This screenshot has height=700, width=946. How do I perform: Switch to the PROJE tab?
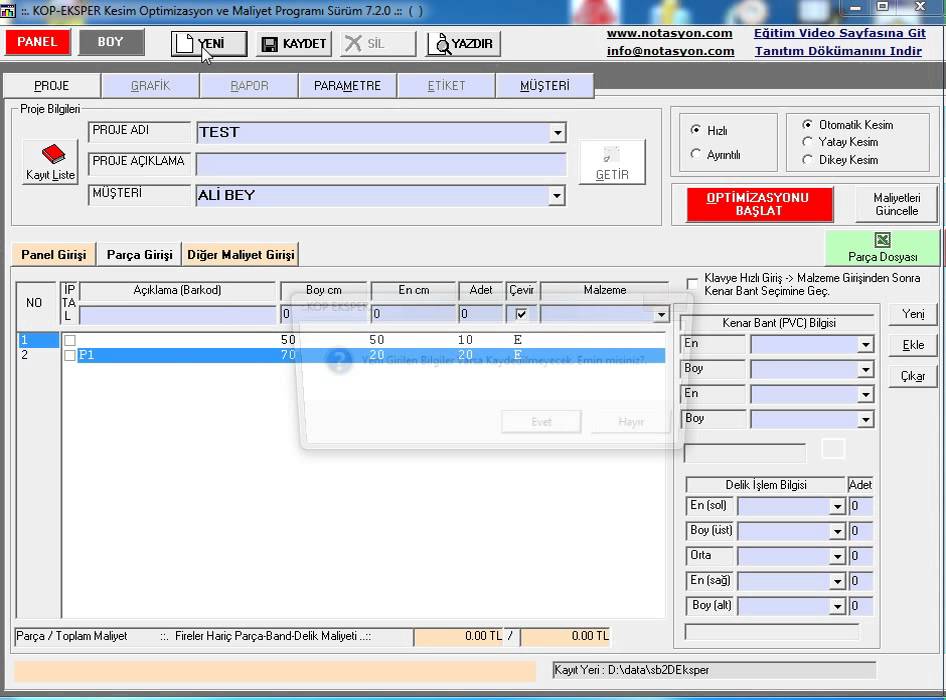[52, 86]
